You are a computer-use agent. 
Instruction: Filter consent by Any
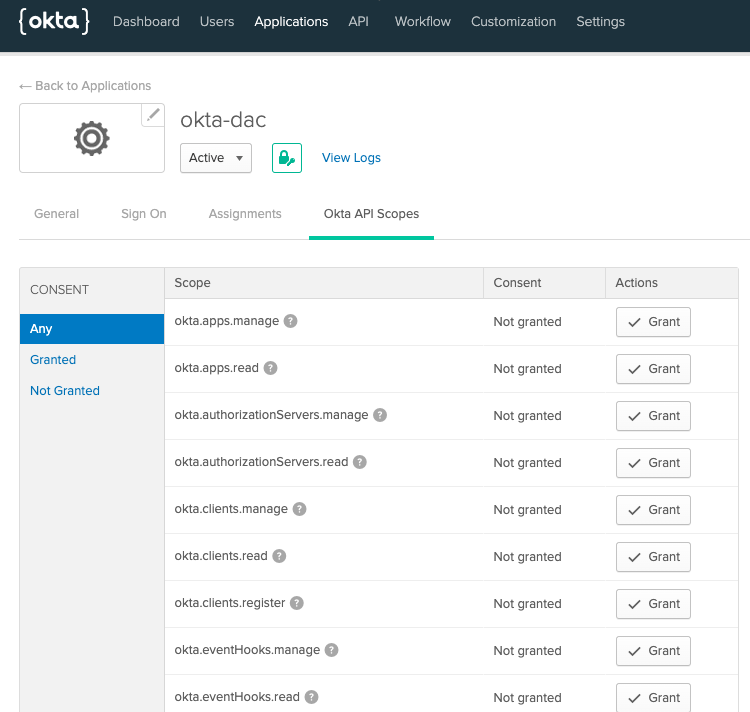92,329
